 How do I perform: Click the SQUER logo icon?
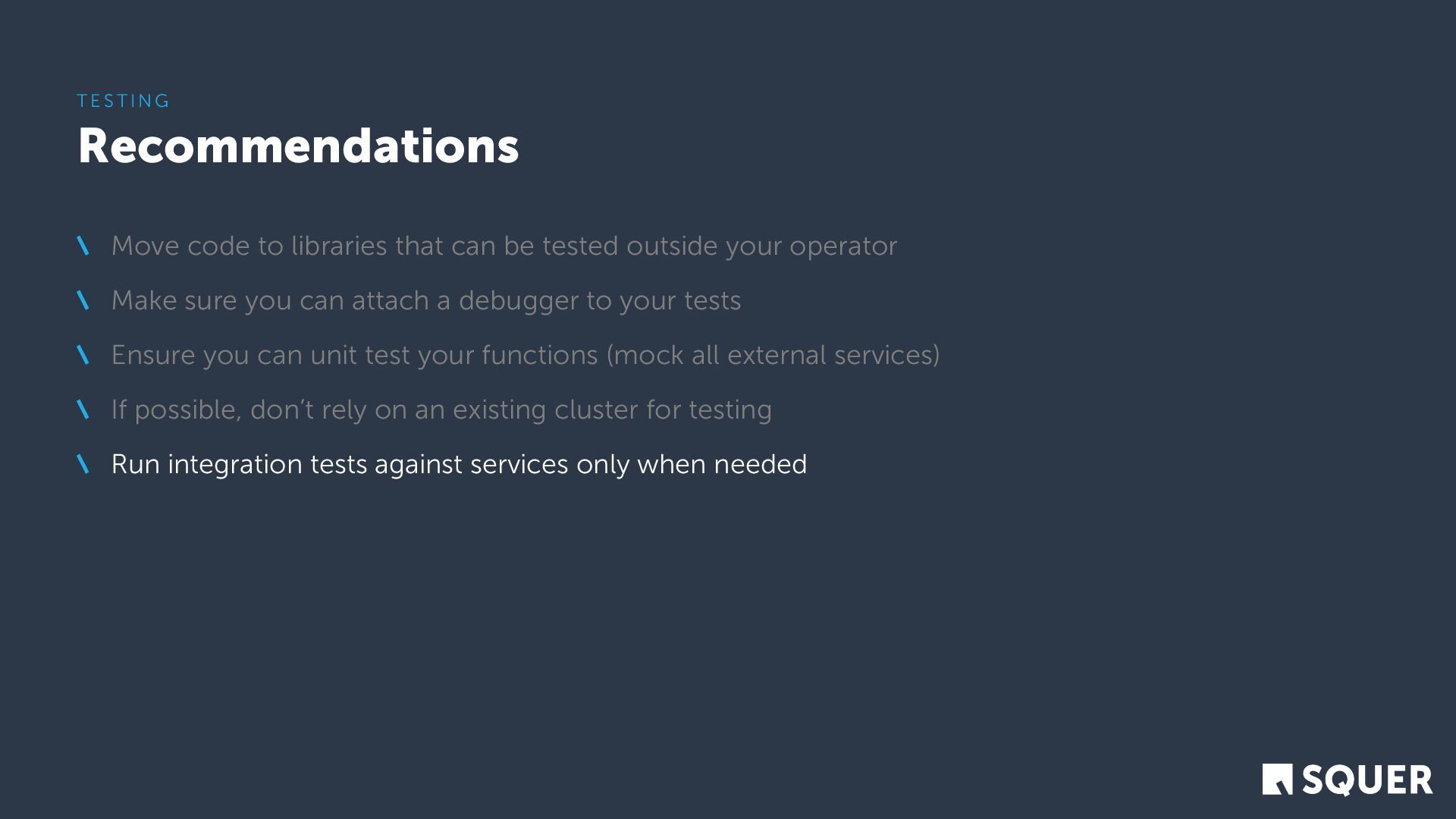pyautogui.click(x=1277, y=779)
